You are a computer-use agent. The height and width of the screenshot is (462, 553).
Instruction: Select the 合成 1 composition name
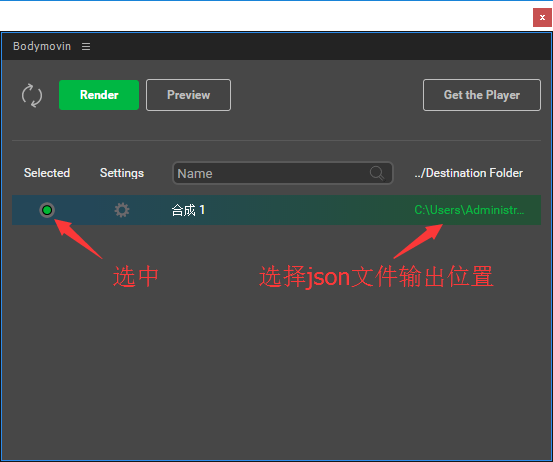(188, 210)
